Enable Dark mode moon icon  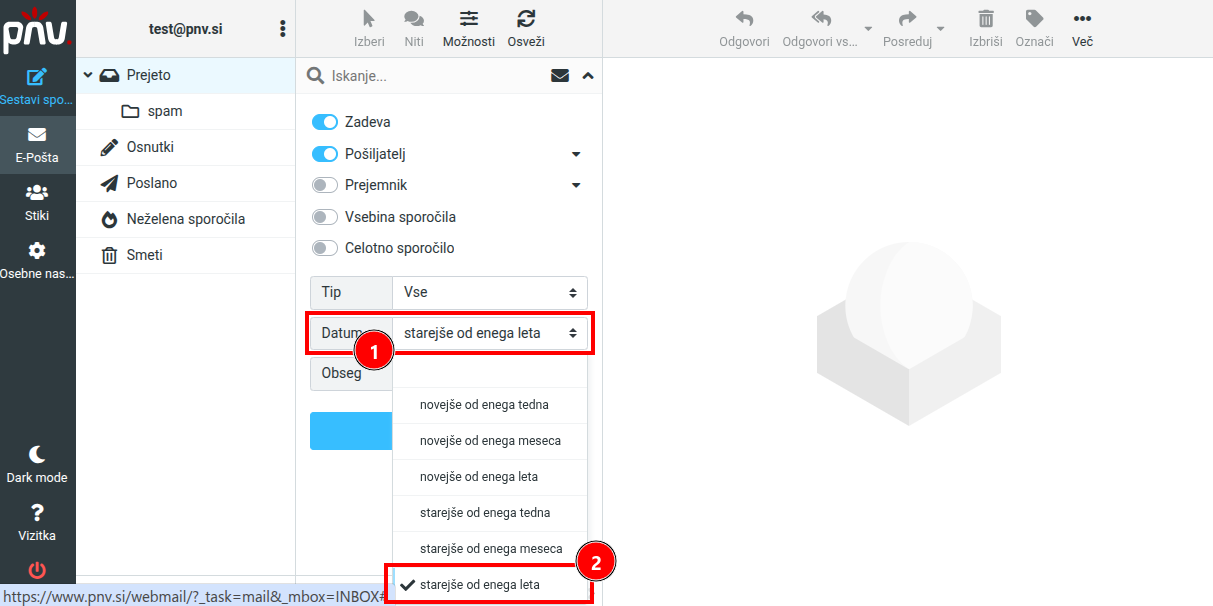37,454
